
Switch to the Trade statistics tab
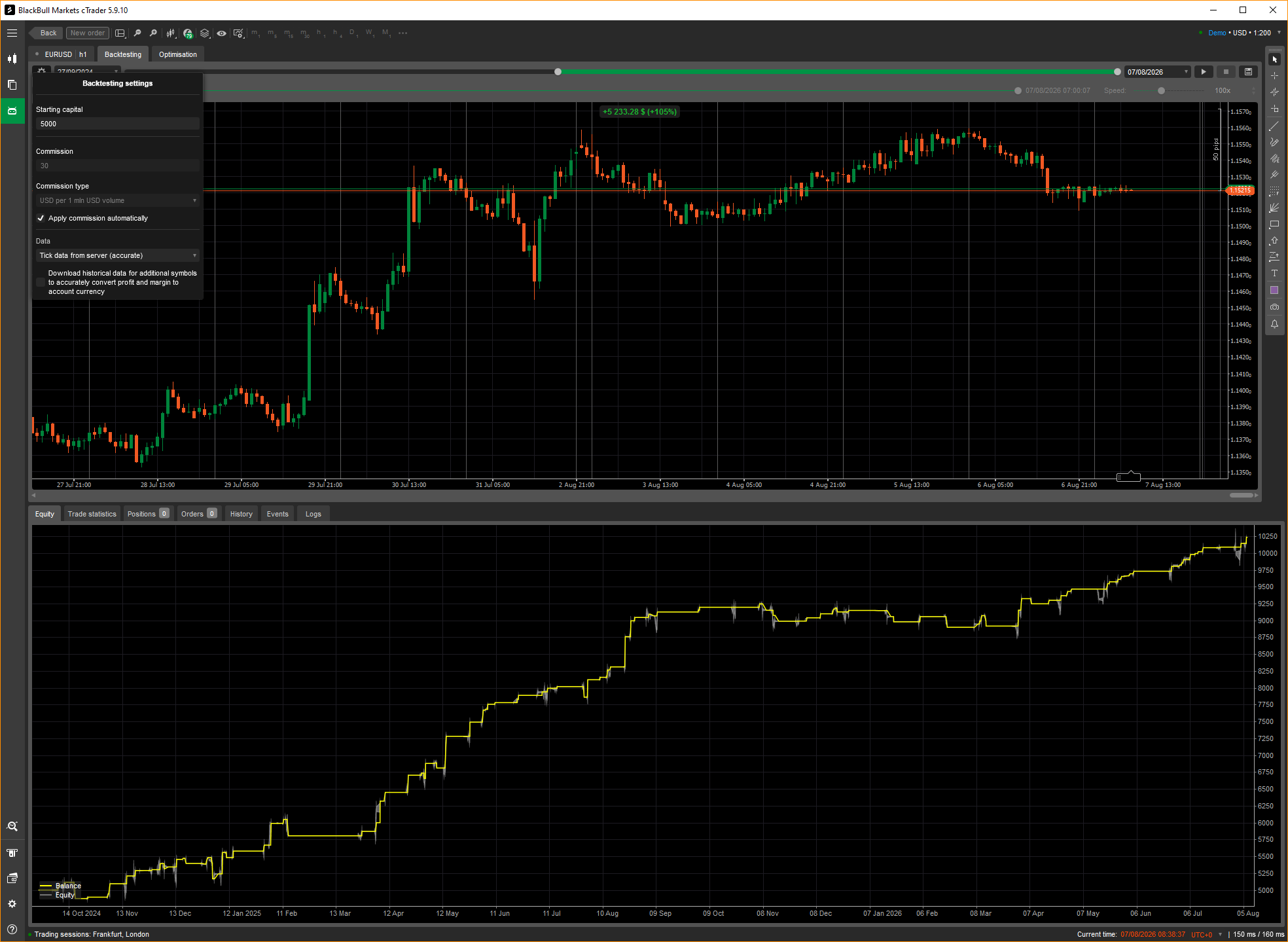[92, 514]
